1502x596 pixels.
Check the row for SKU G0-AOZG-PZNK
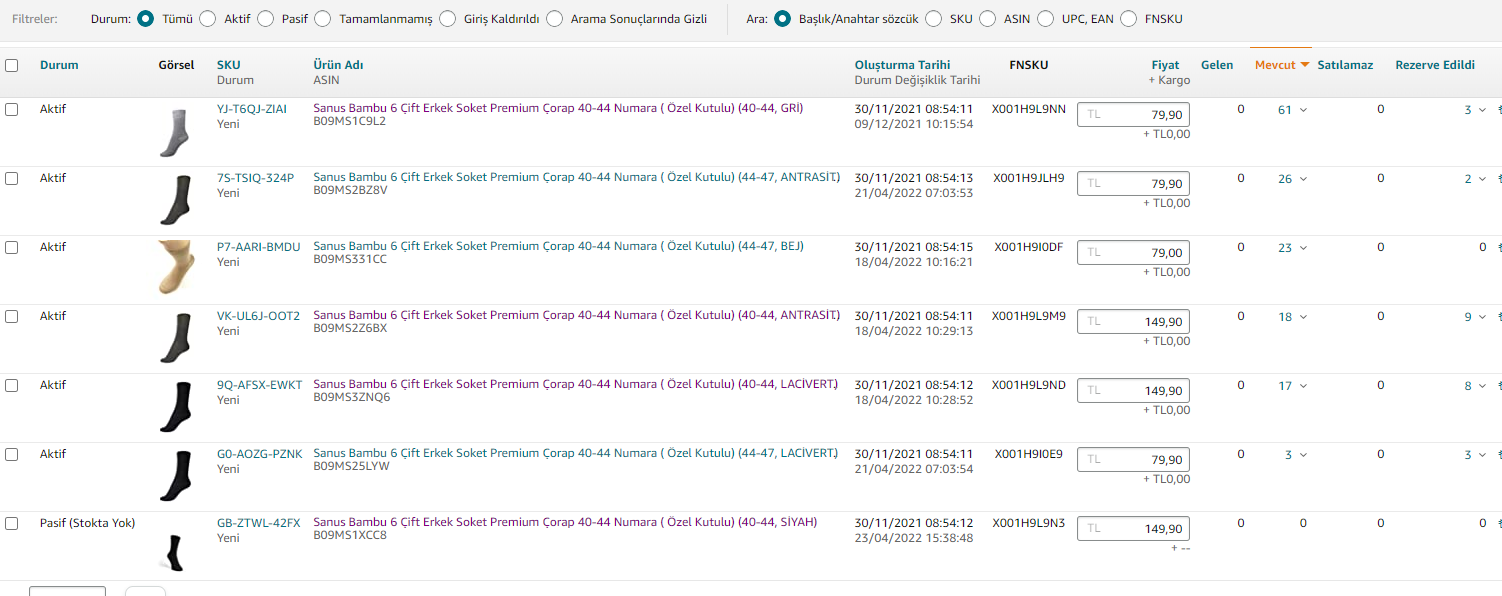click(x=12, y=454)
